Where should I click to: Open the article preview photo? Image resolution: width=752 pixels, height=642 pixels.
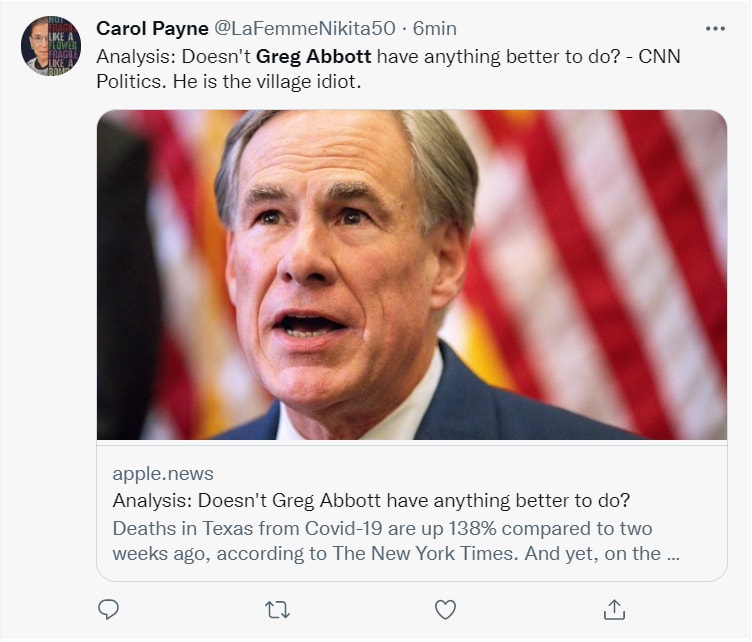[411, 275]
